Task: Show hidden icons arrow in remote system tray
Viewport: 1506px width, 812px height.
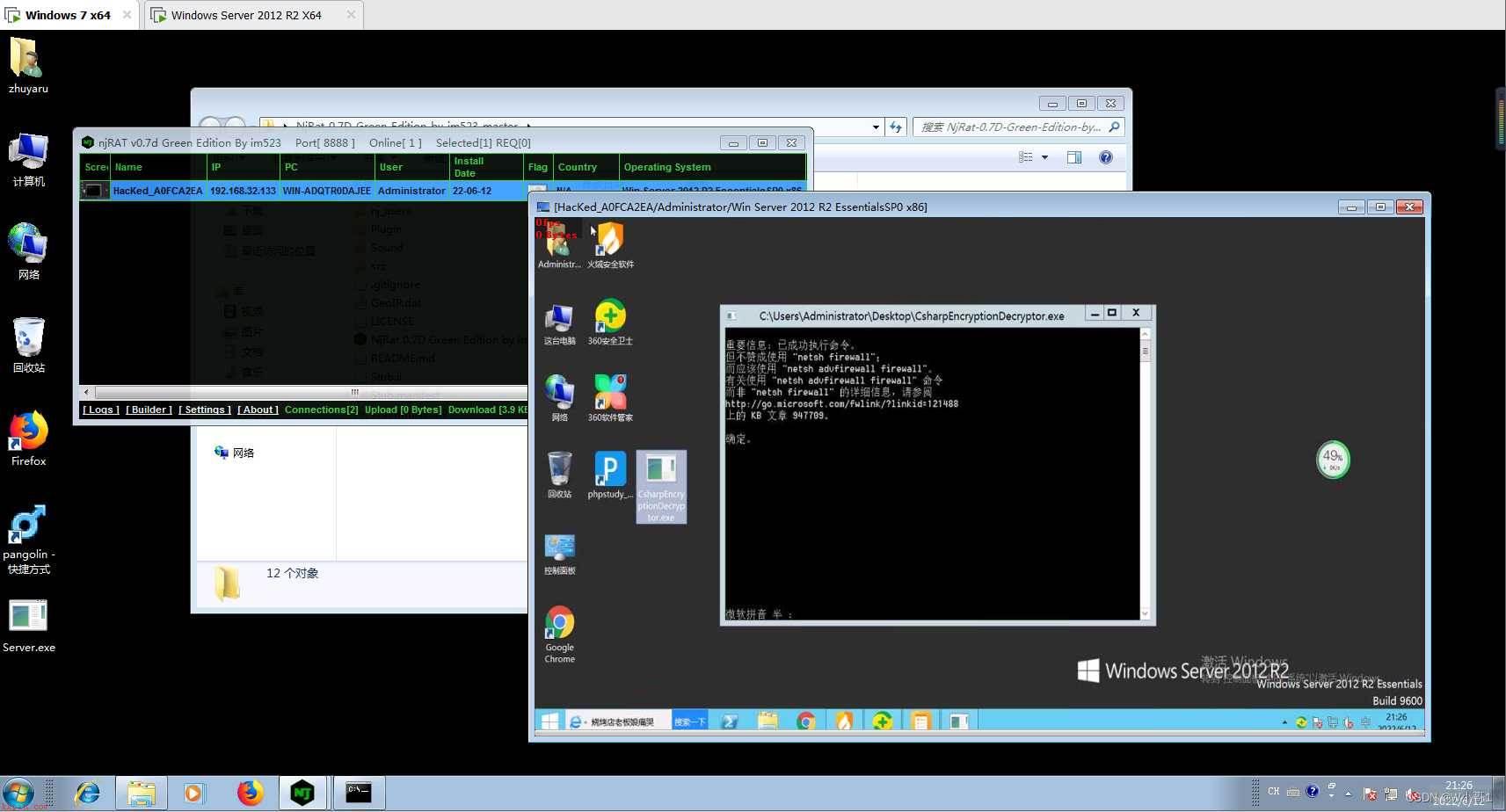Action: point(1284,722)
